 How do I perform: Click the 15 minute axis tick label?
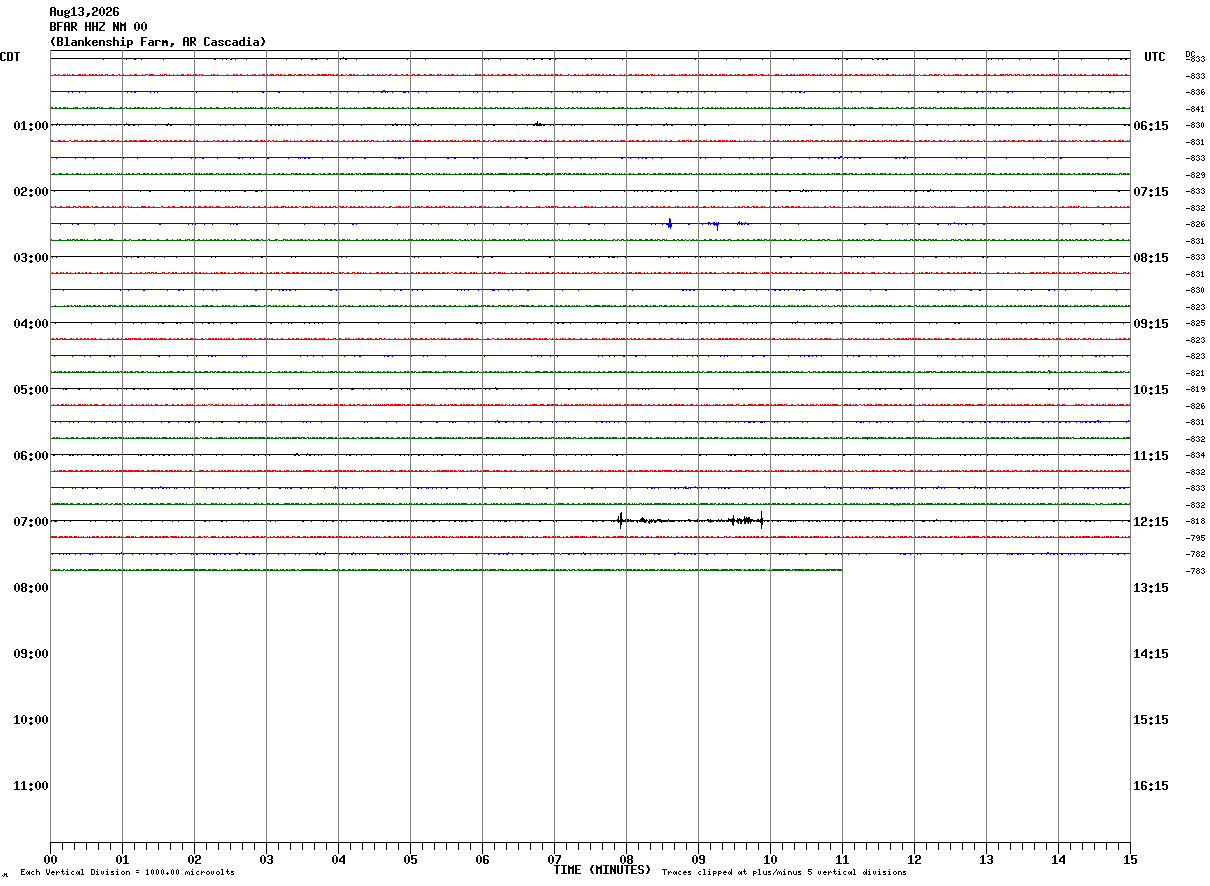[1130, 859]
